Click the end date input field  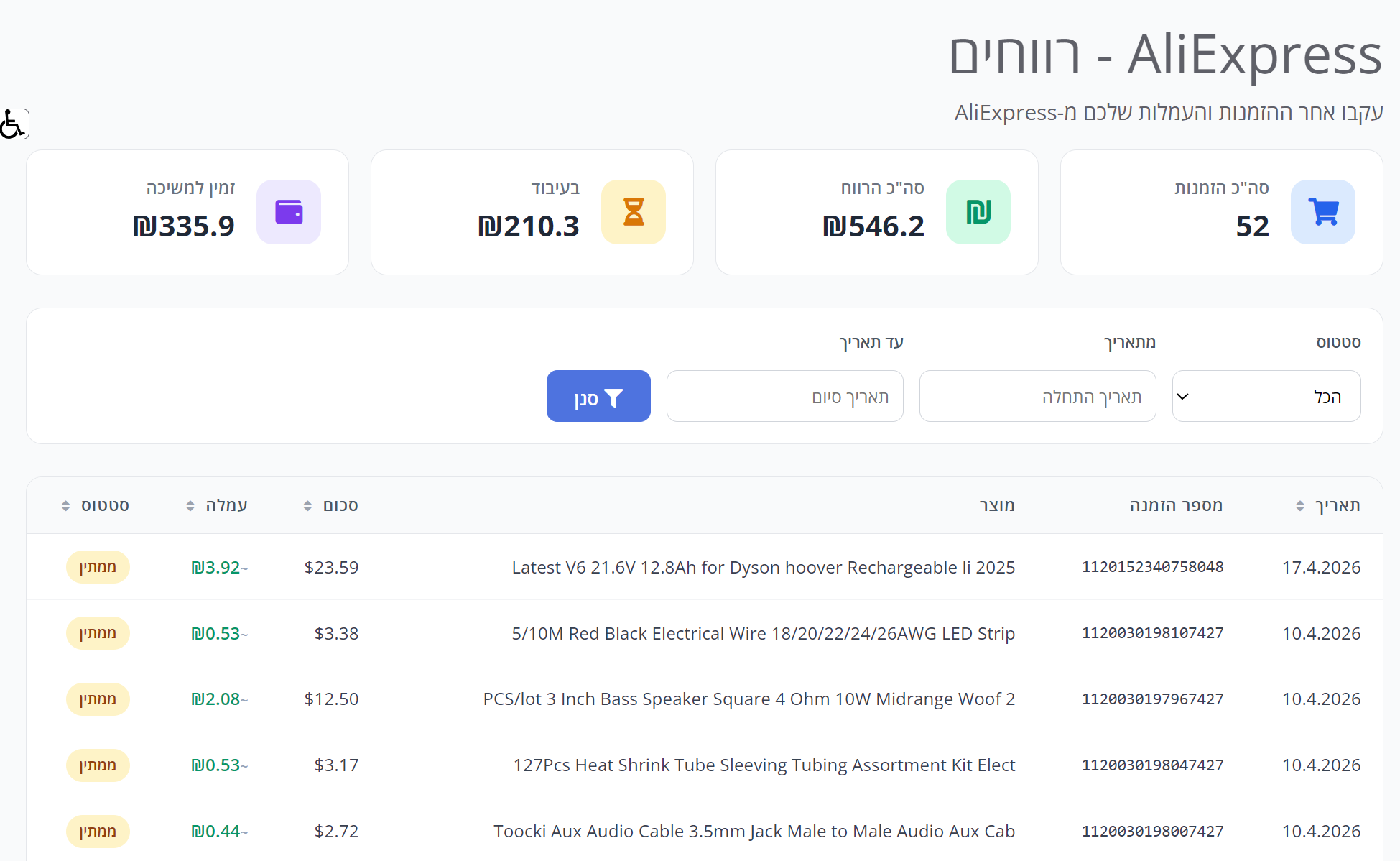pos(784,396)
